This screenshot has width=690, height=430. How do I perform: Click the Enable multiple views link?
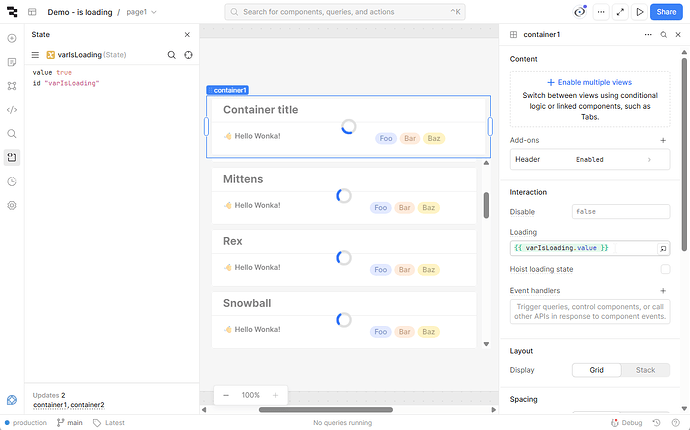coord(589,82)
